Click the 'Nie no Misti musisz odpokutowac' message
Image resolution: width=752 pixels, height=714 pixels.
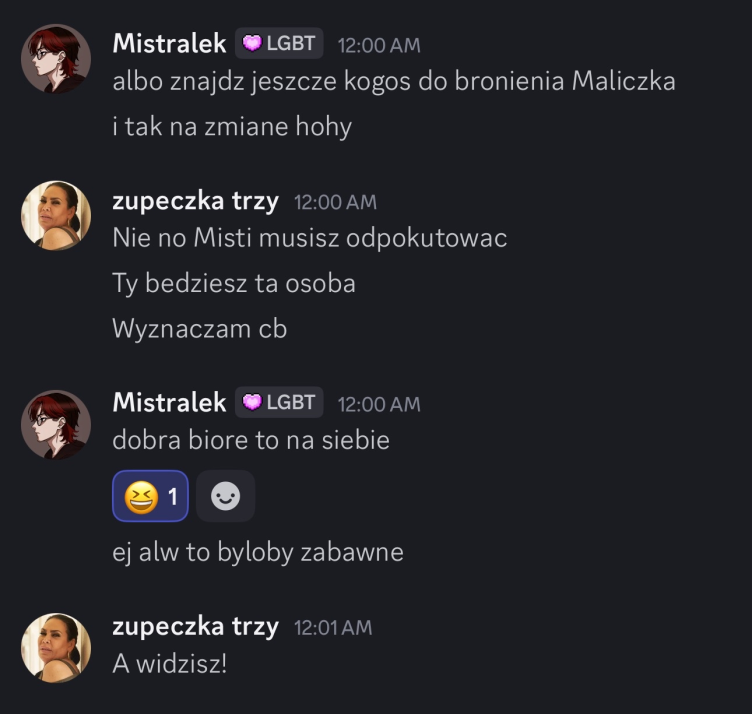(310, 238)
